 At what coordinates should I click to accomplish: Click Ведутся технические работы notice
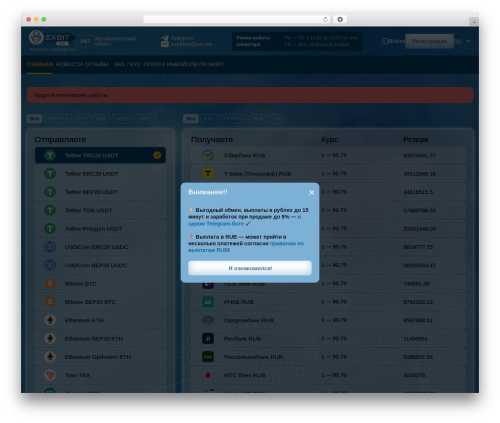(x=250, y=95)
